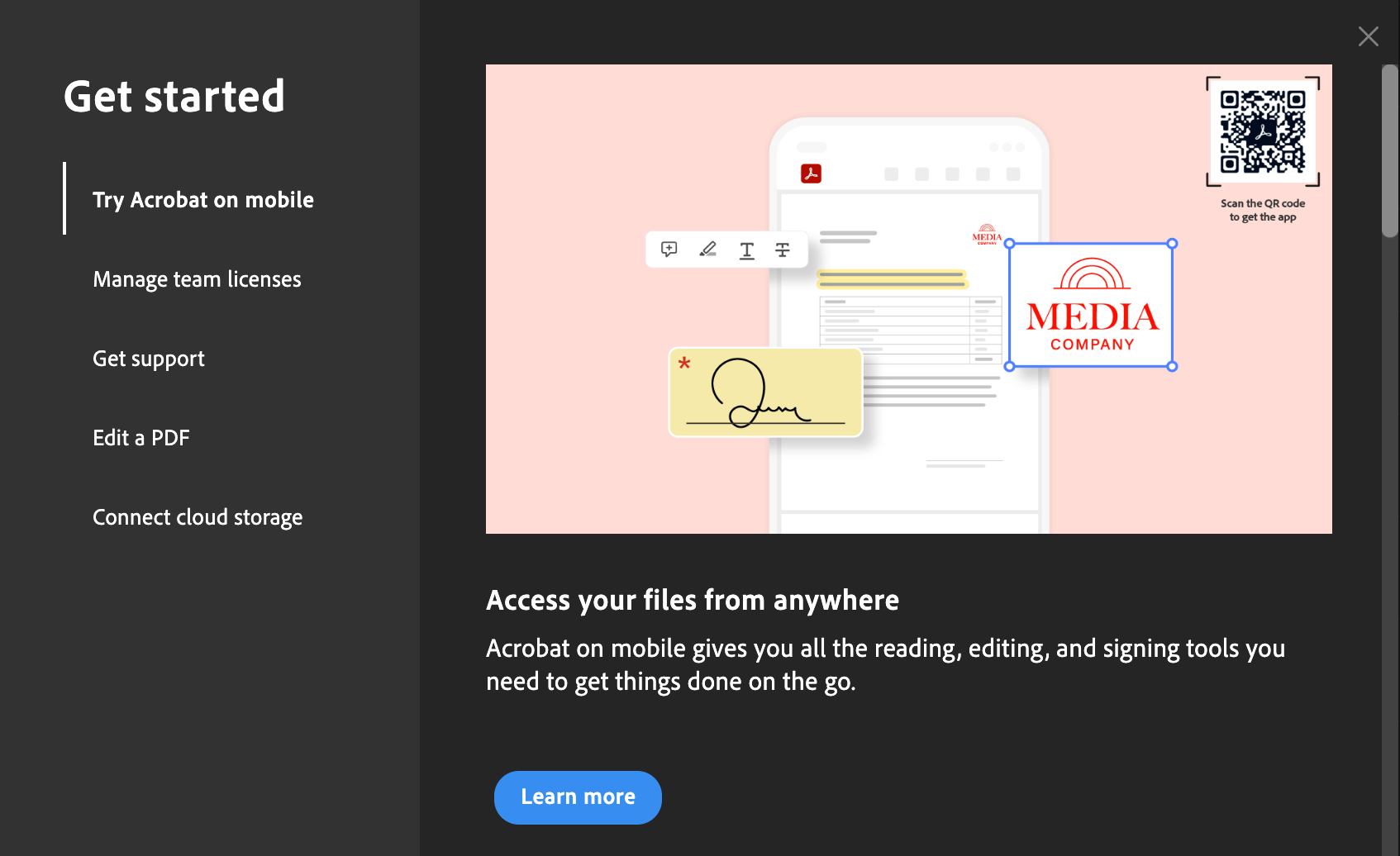The width and height of the screenshot is (1400, 856).
Task: Switch to the "Edit a PDF" section
Action: click(141, 437)
